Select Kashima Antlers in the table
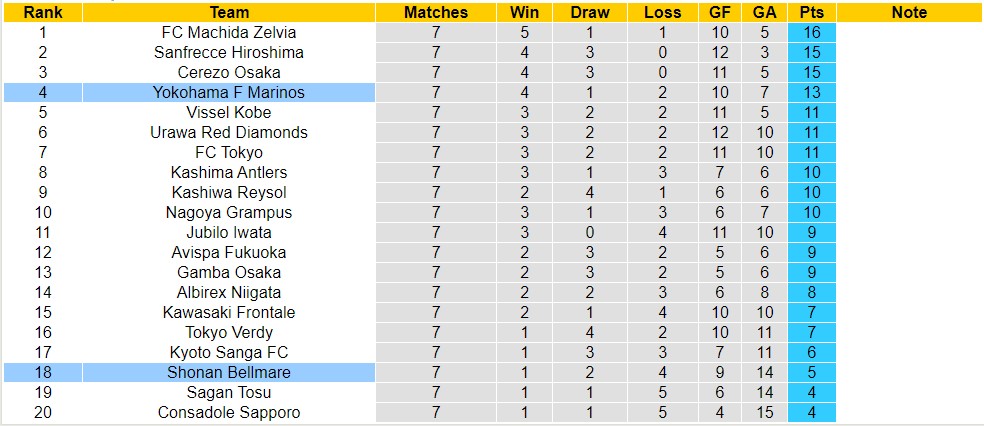Viewport: 984px width, 426px height. pyautogui.click(x=229, y=172)
